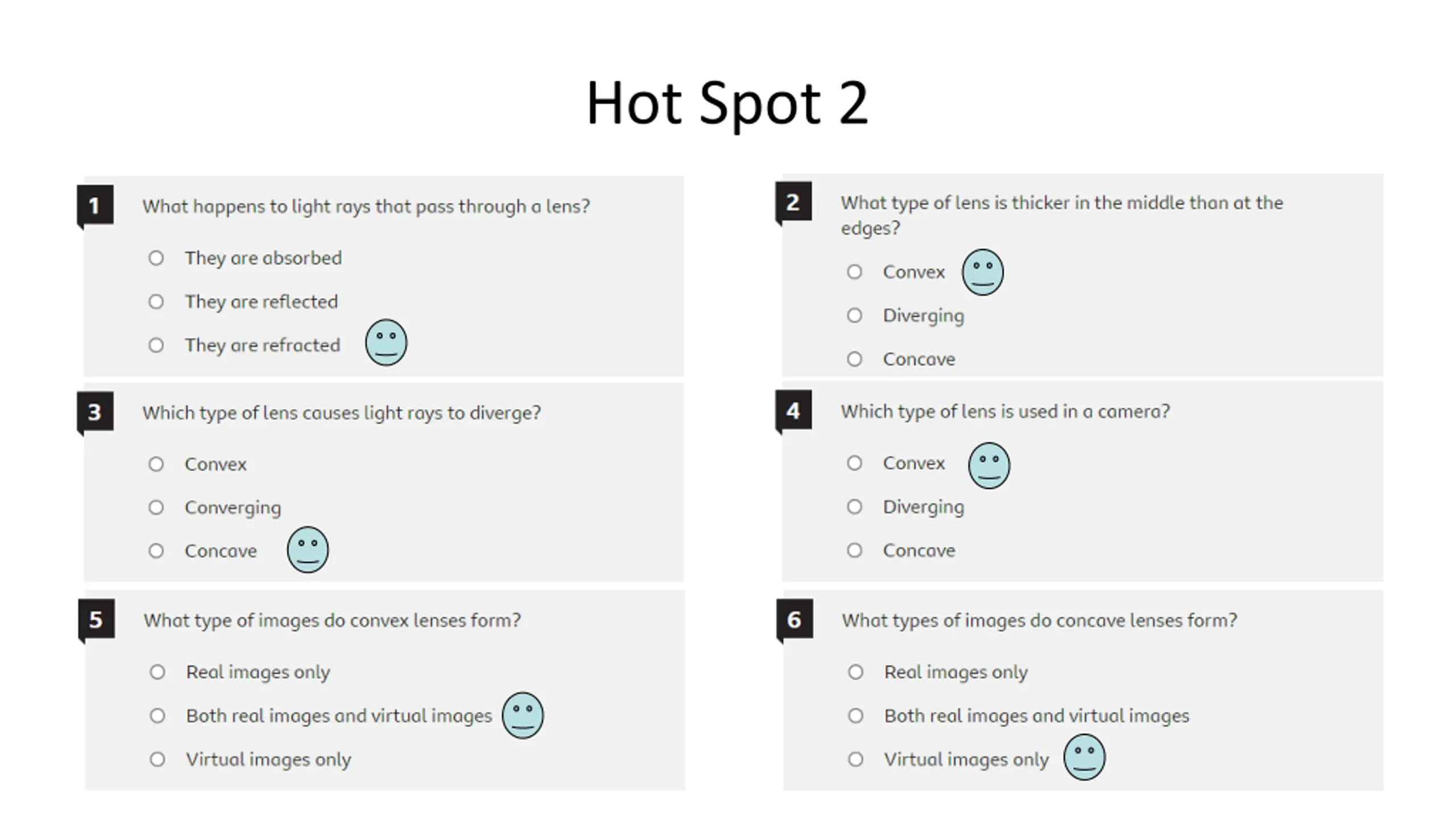Screen dimensions: 1456x819
Task: Click the smiley face next to Convex in question 2
Action: coord(982,272)
